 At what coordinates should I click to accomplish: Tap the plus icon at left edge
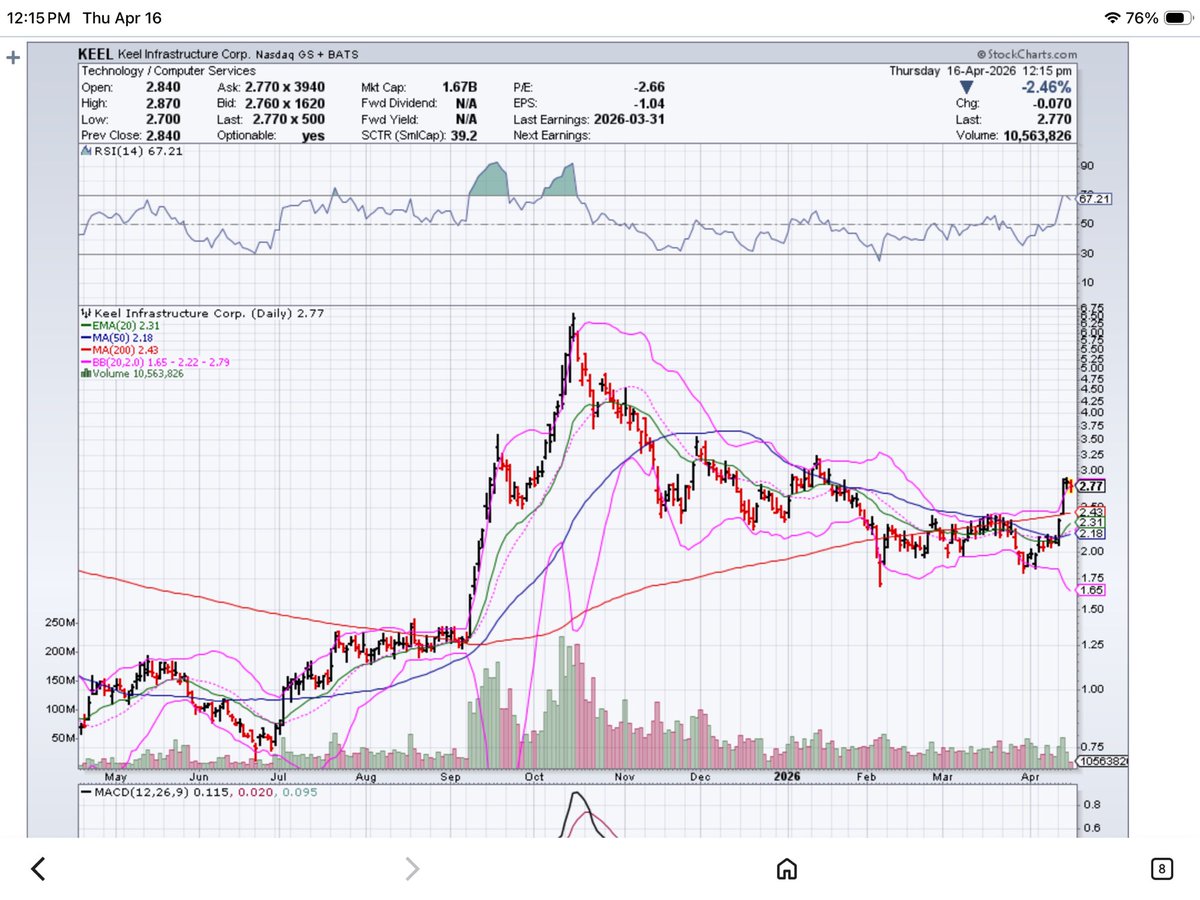tap(13, 58)
